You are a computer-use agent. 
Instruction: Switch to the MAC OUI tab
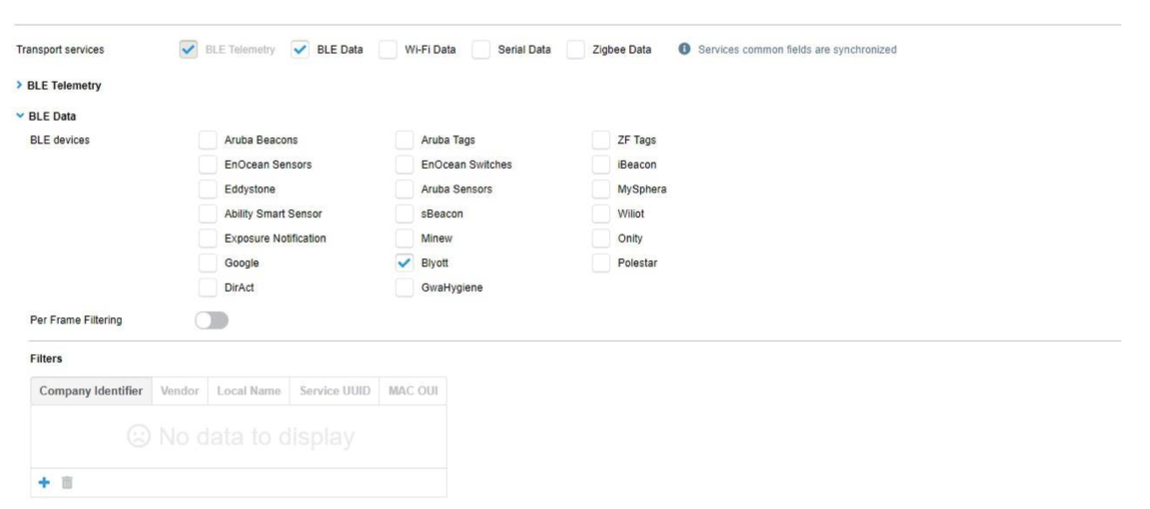pyautogui.click(x=412, y=390)
